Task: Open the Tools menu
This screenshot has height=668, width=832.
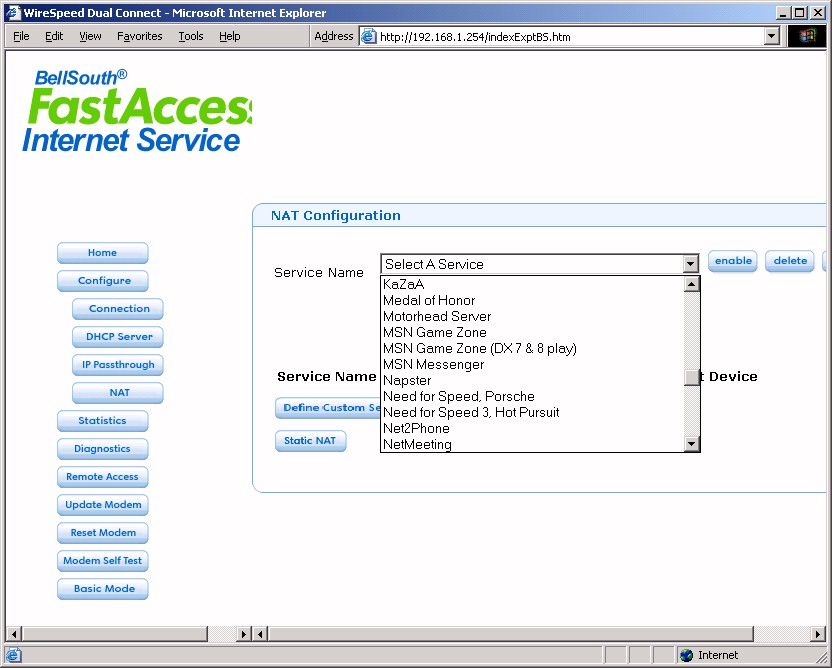Action: click(190, 36)
